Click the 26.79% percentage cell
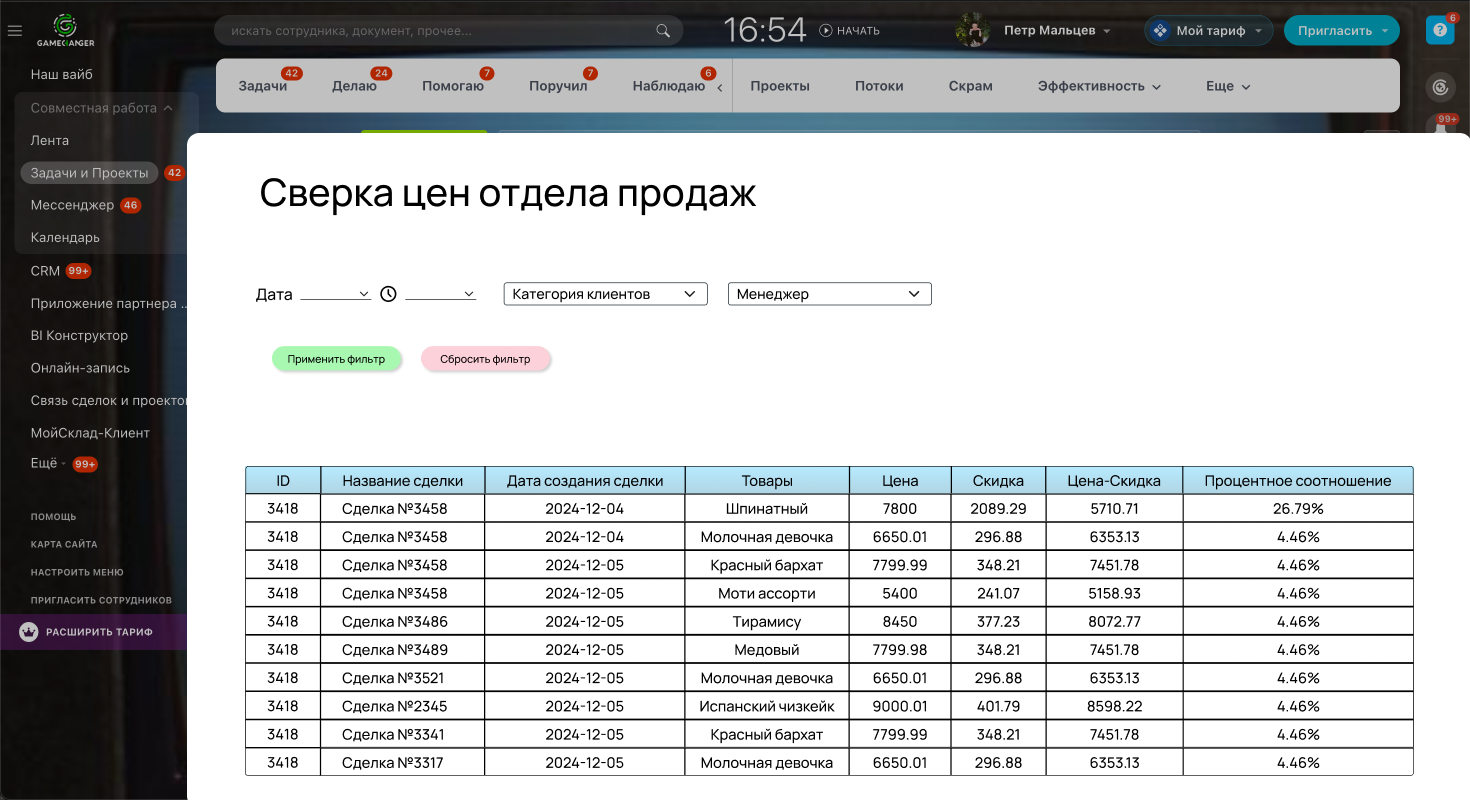1470x800 pixels. [1298, 508]
